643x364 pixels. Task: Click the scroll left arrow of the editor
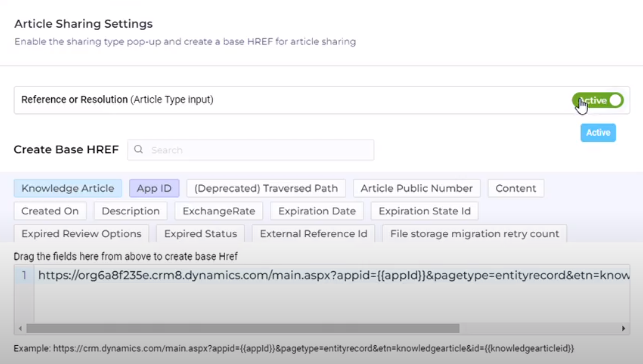[x=21, y=328]
